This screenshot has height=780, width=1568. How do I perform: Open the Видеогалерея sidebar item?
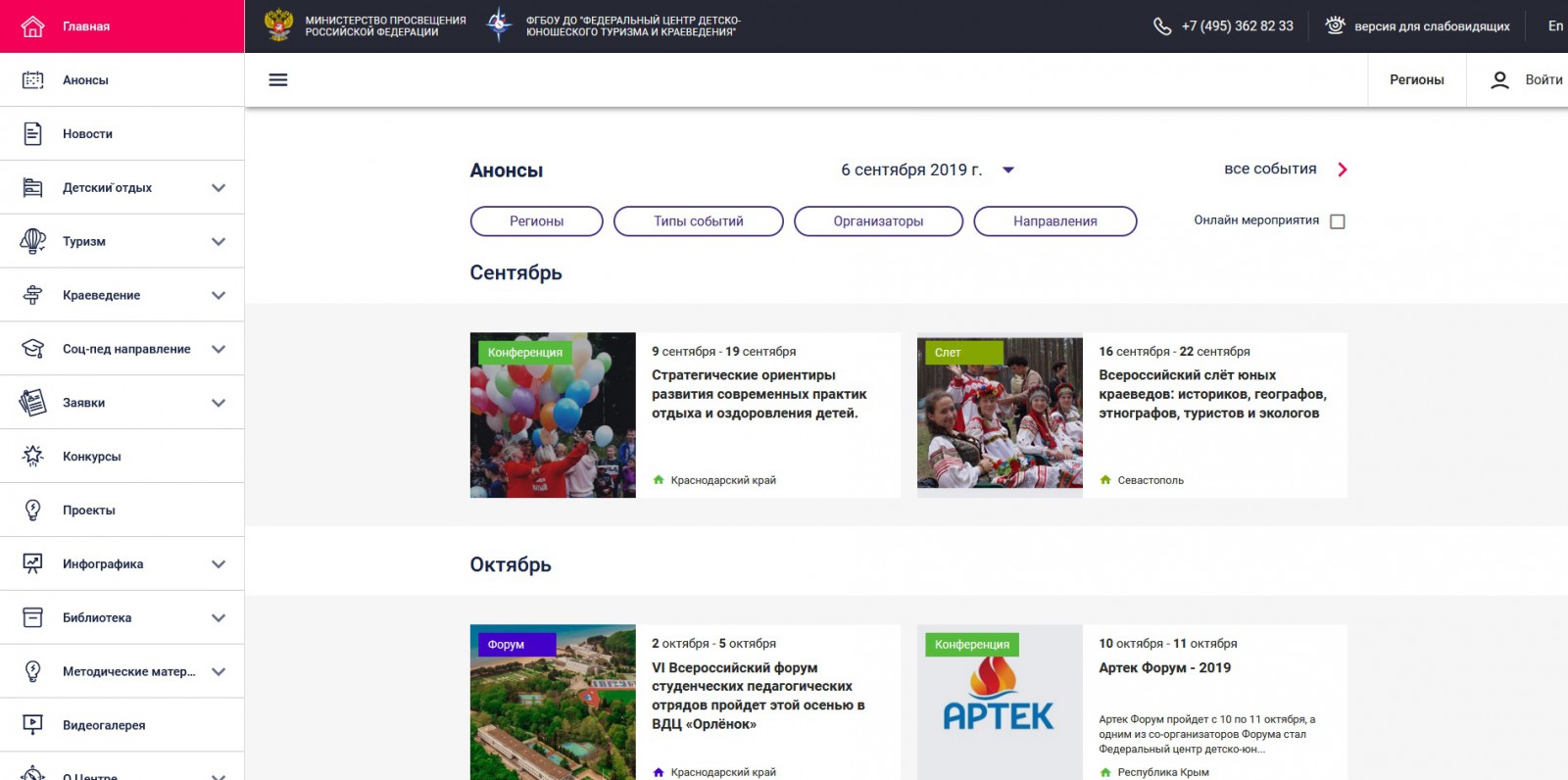pos(122,725)
